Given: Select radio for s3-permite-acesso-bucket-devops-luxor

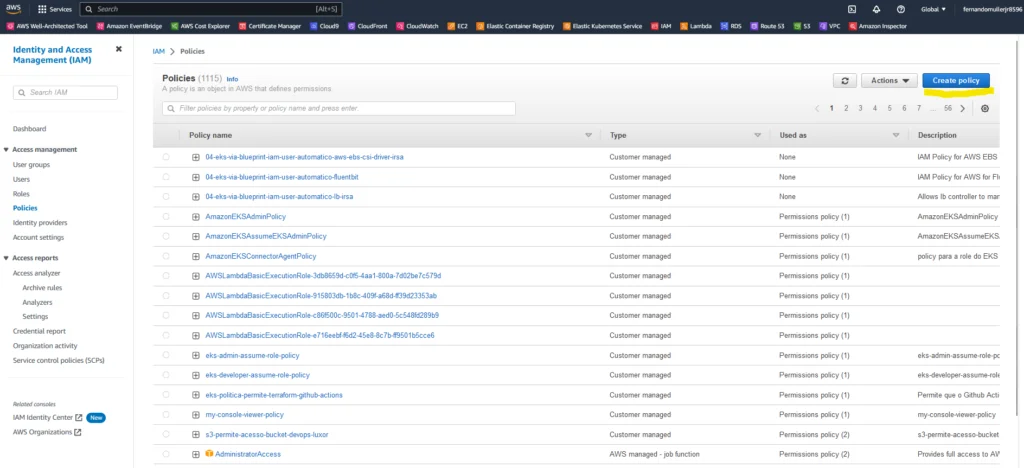Looking at the screenshot, I should [166, 434].
